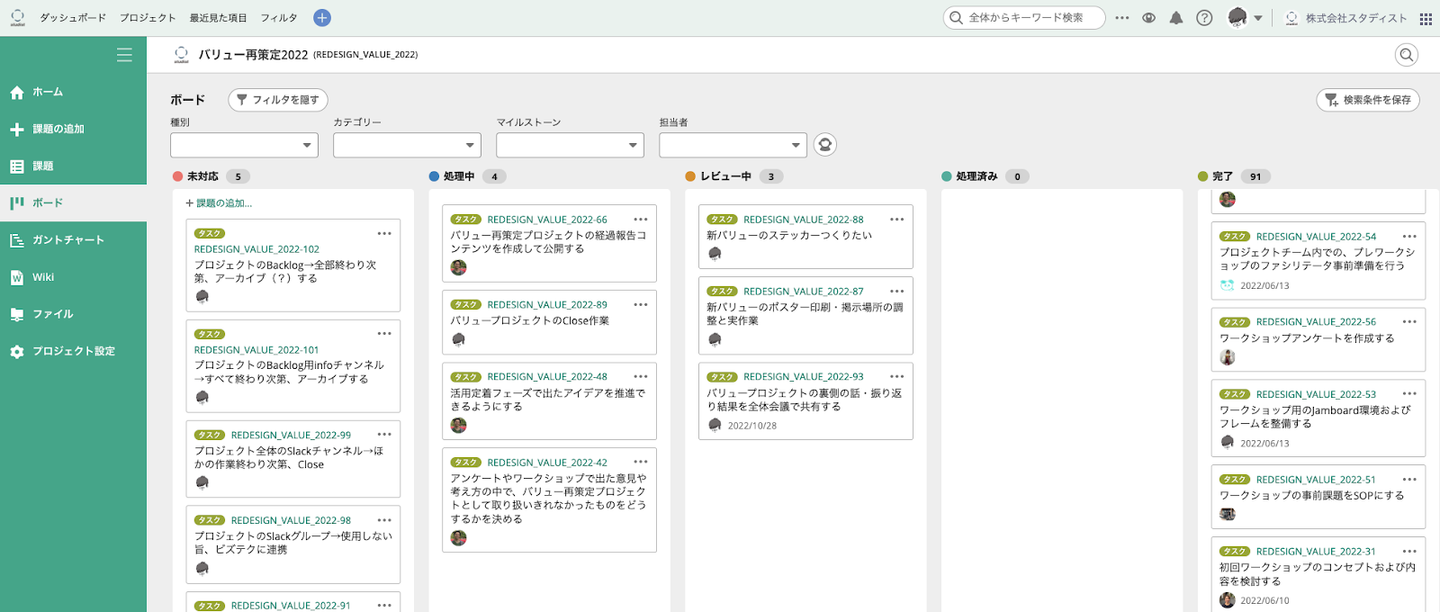Click the 株式会社スタディスト organization name
Viewport: 1440px width, 612px height.
(1358, 18)
